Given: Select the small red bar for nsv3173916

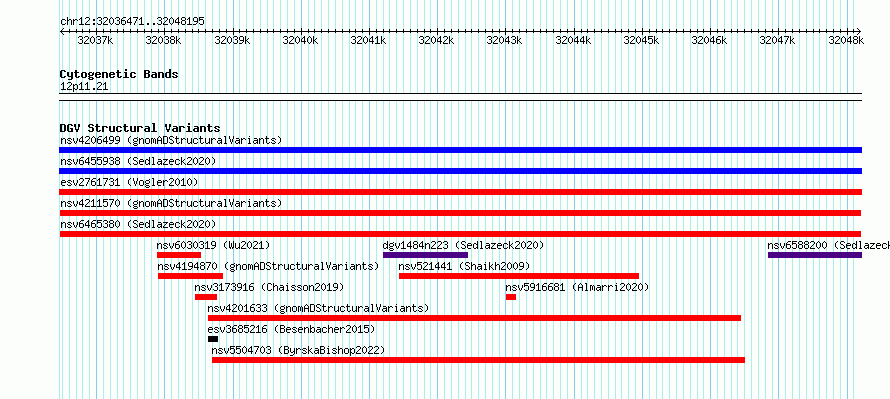Looking at the screenshot, I should 205,297.
